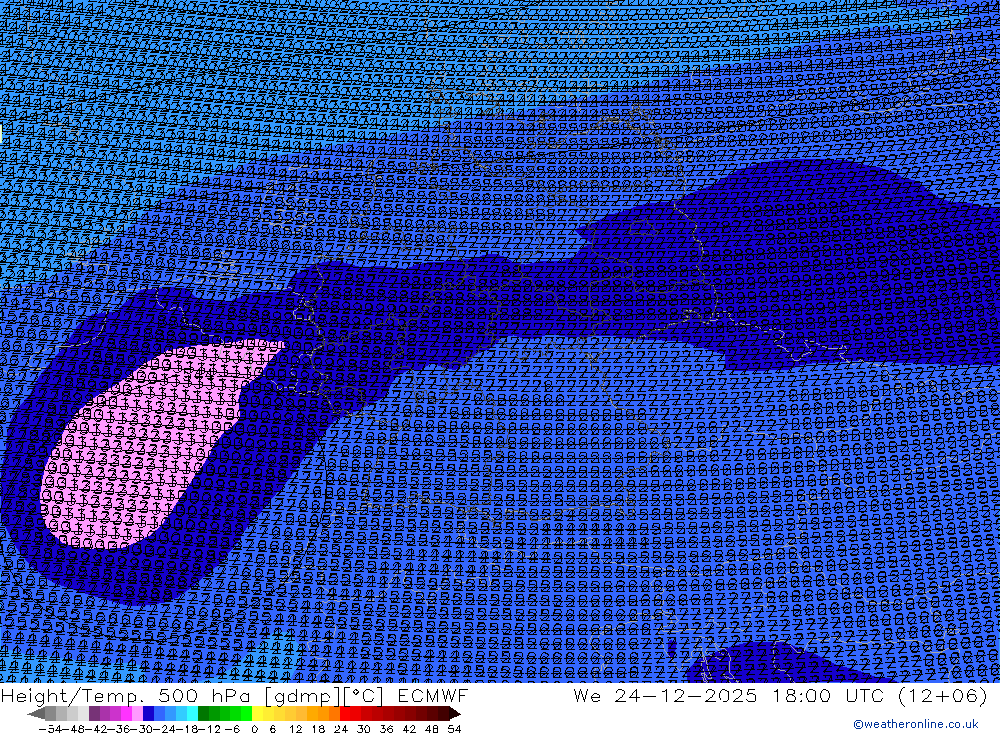
Task: Click the right arrow end of the color scale
Action: [x=455, y=714]
